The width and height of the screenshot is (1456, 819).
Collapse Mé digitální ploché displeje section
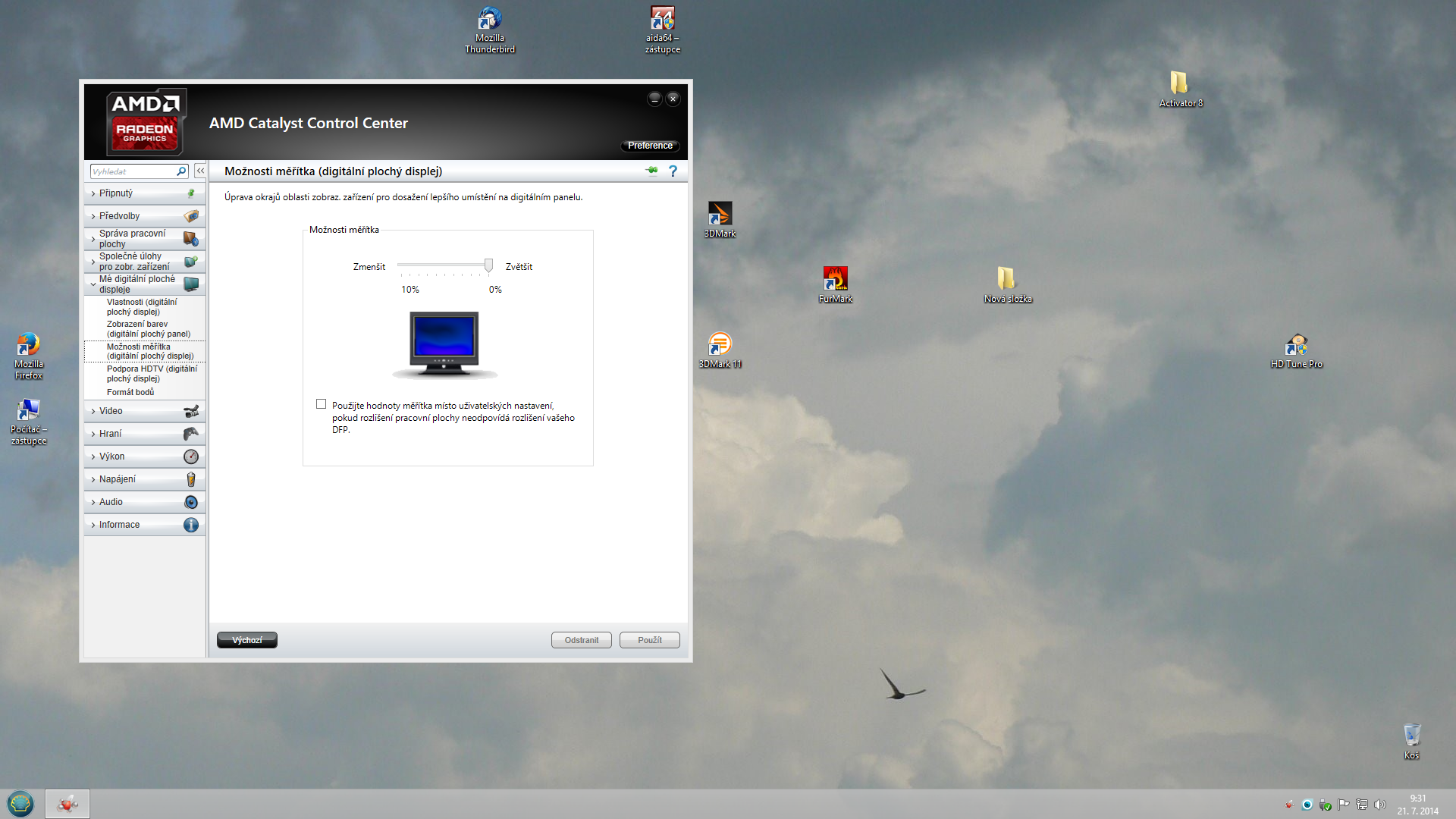[x=136, y=284]
